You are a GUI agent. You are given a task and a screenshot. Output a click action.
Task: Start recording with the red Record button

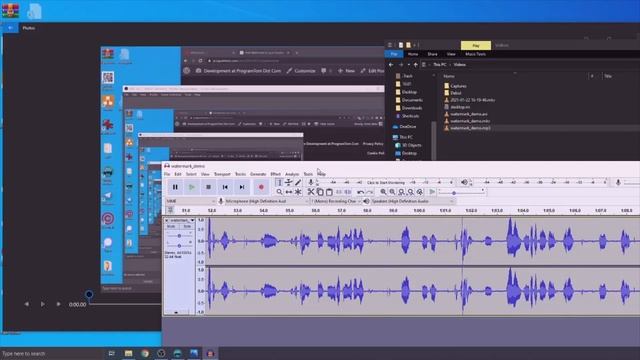(261, 187)
